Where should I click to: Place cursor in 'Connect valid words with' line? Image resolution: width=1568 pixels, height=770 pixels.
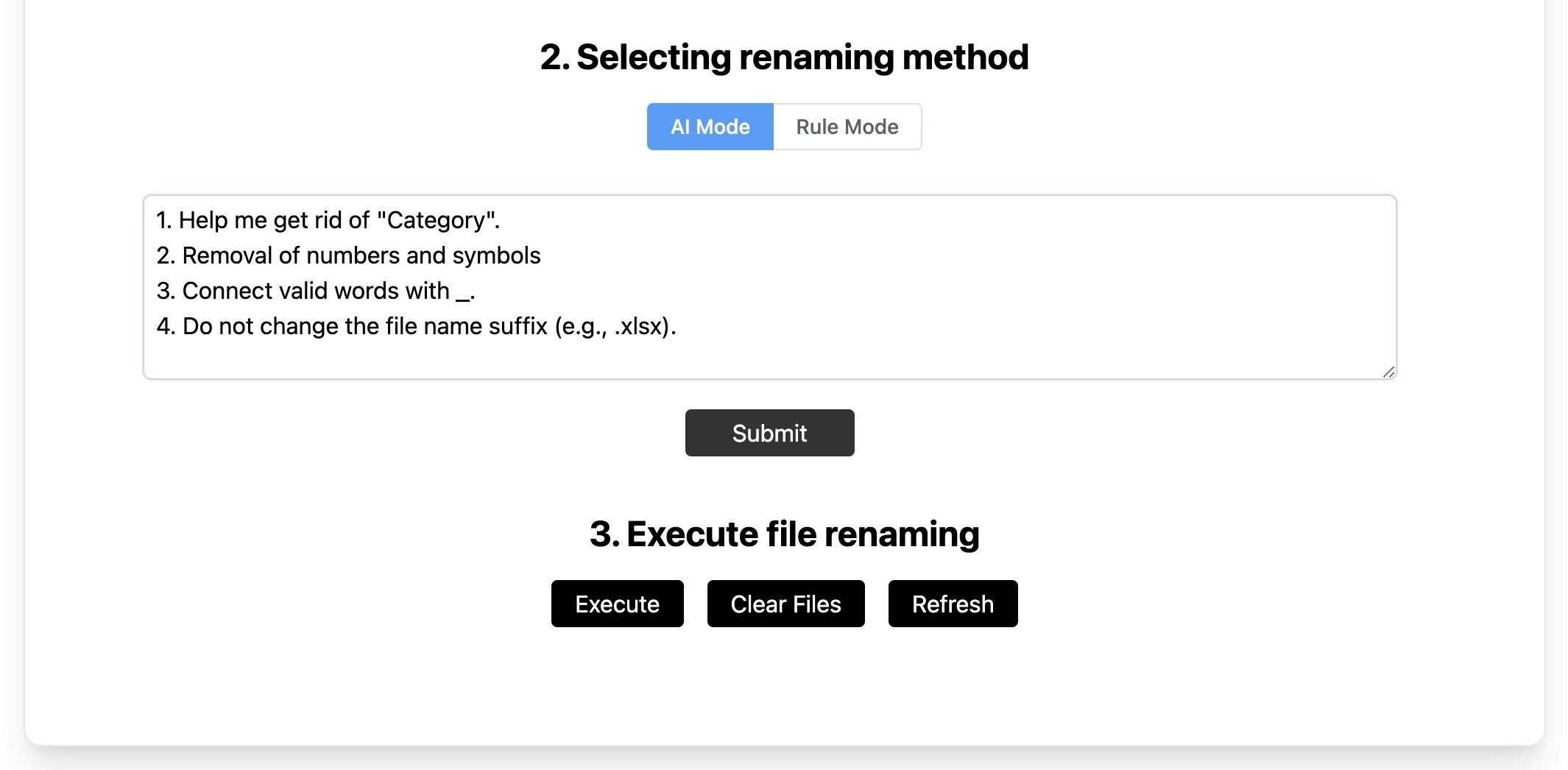315,291
